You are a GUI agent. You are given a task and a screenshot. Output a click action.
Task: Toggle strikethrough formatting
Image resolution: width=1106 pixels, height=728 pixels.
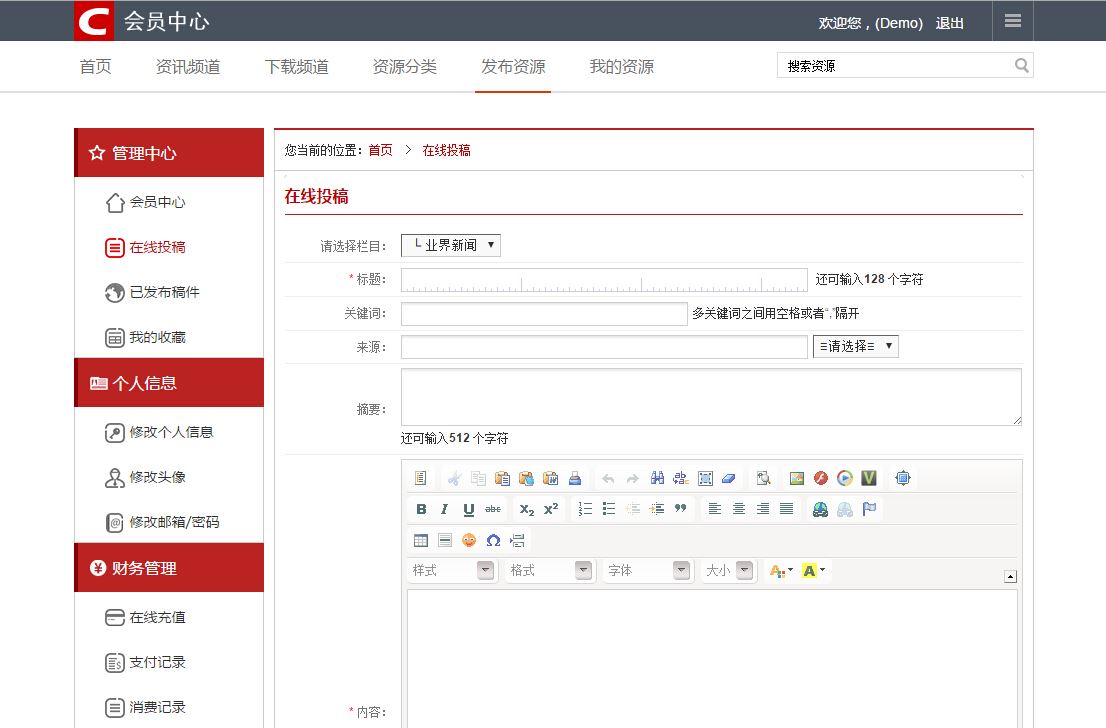point(493,509)
